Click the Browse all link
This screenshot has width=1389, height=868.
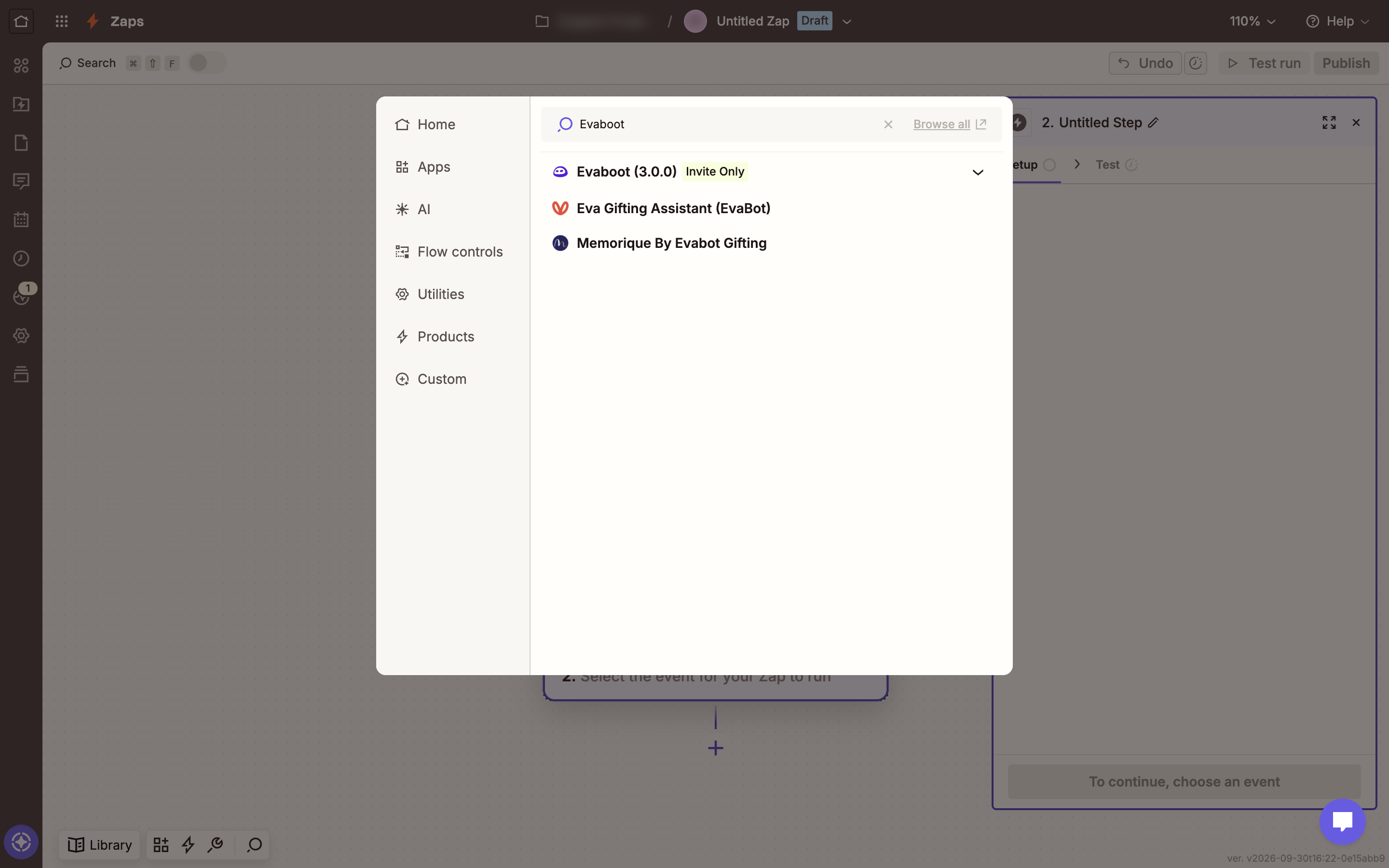[949, 124]
